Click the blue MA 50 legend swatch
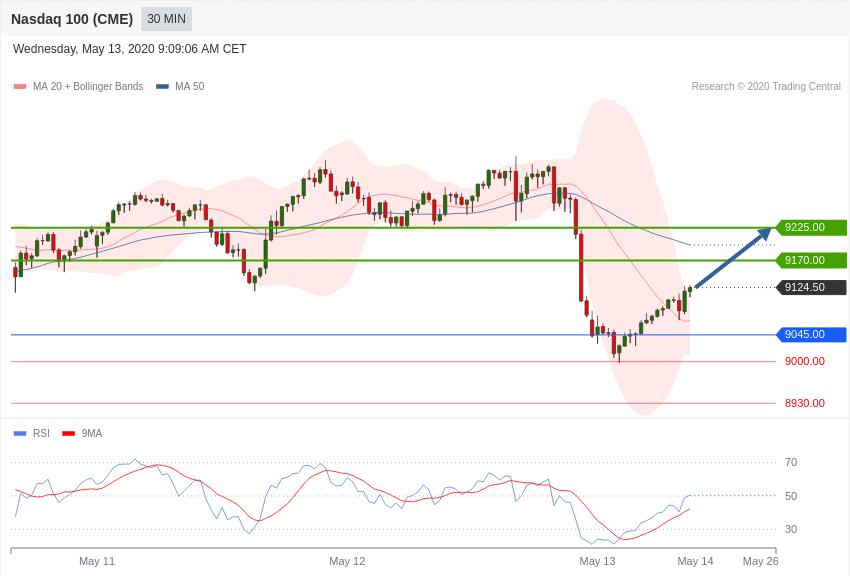This screenshot has width=850, height=576. 163,87
